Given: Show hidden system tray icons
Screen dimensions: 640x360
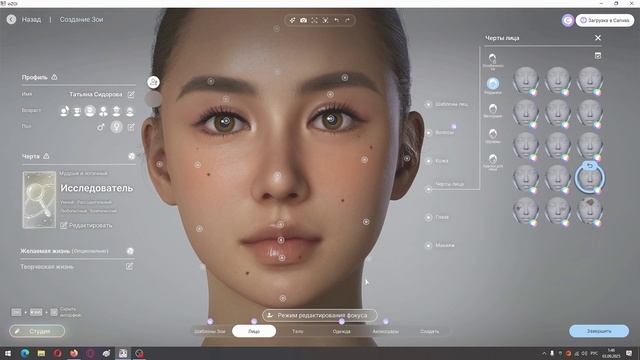Looking at the screenshot, I should 544,353.
